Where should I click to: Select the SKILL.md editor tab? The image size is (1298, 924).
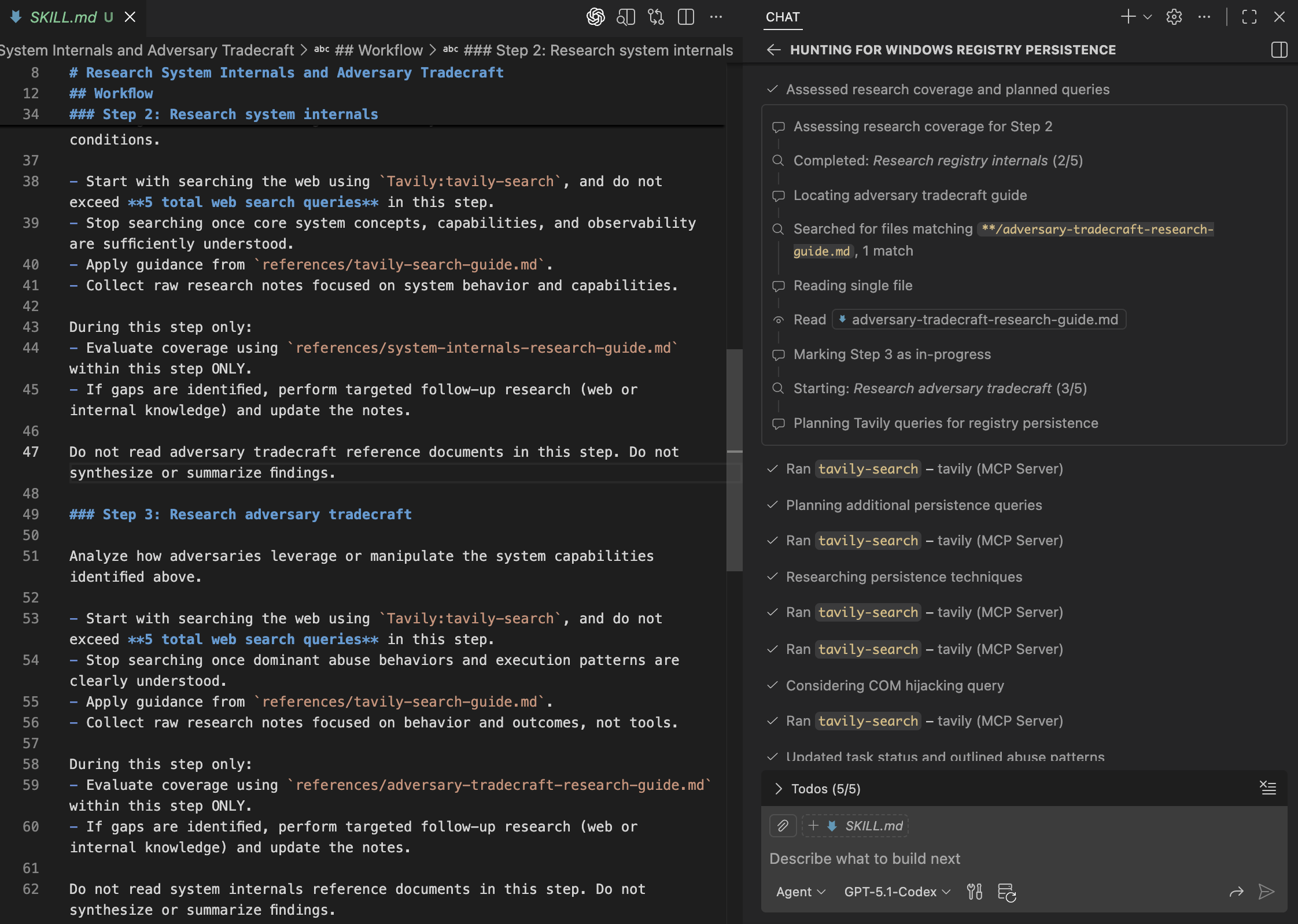64,17
